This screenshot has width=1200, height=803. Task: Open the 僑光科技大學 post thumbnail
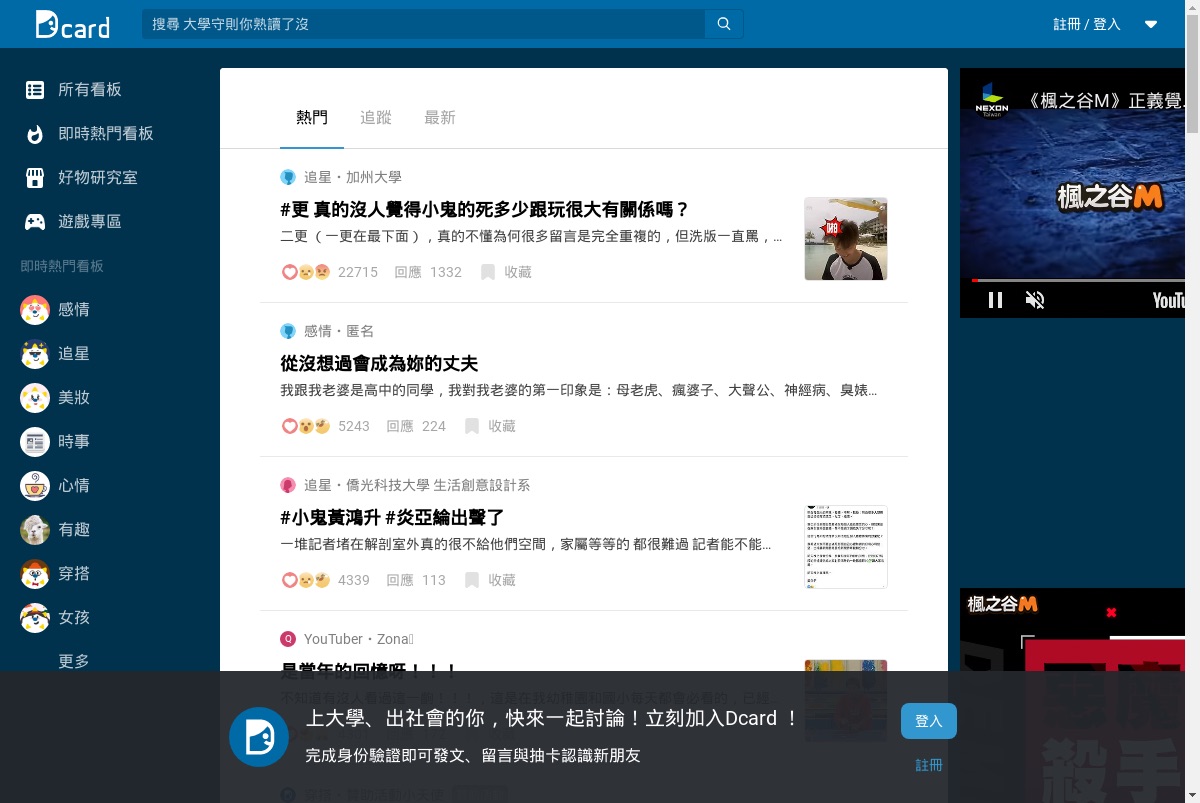pyautogui.click(x=846, y=547)
